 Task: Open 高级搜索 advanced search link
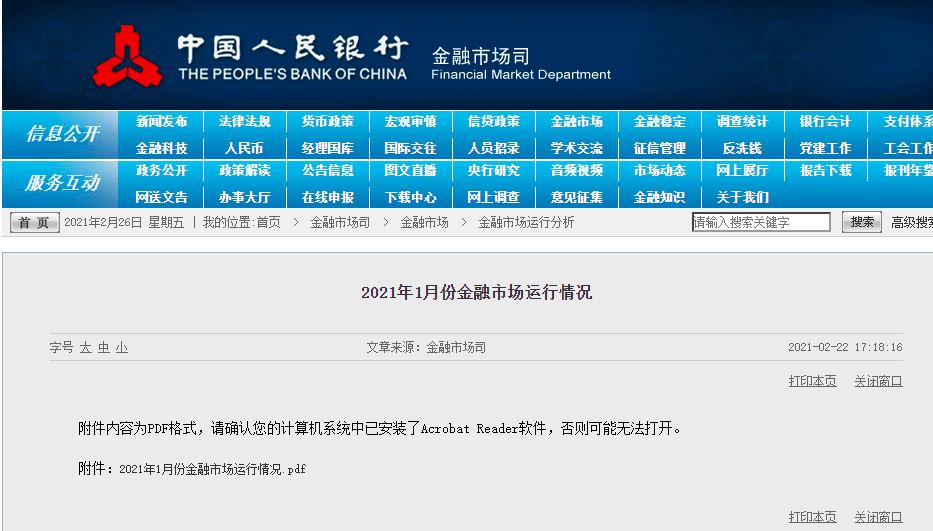[x=912, y=223]
